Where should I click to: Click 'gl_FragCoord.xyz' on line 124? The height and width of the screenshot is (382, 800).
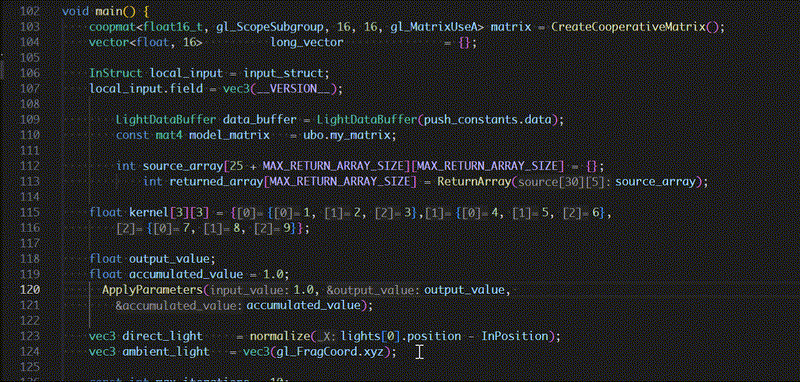330,352
